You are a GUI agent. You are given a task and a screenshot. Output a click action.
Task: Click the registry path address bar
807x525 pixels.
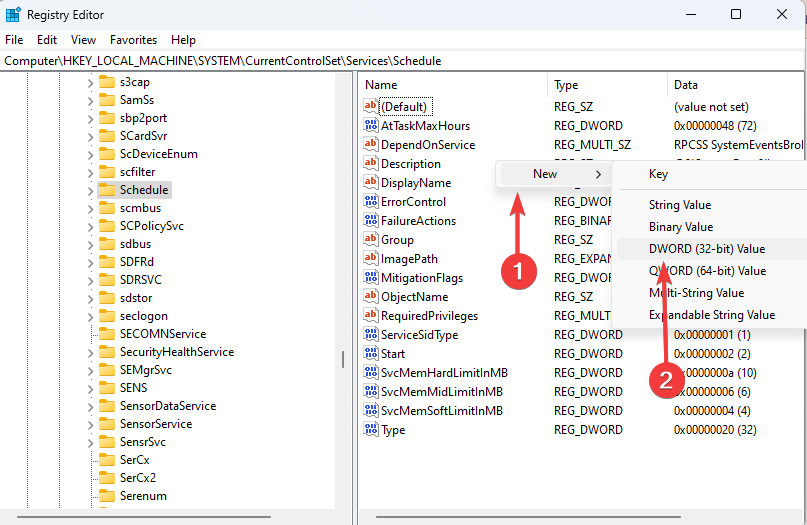[x=401, y=61]
